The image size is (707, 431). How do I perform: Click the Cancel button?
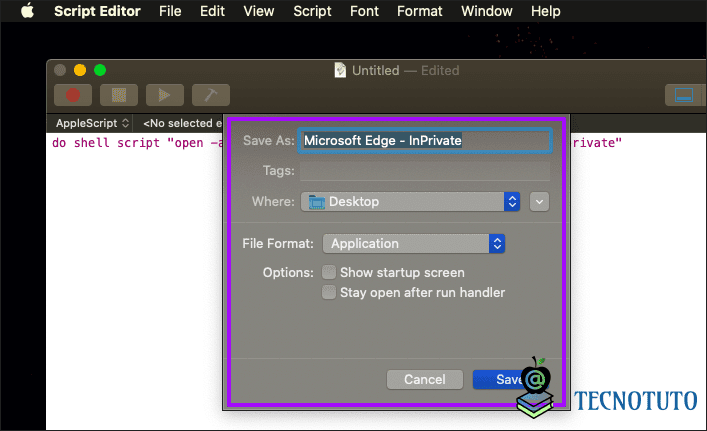coord(425,380)
